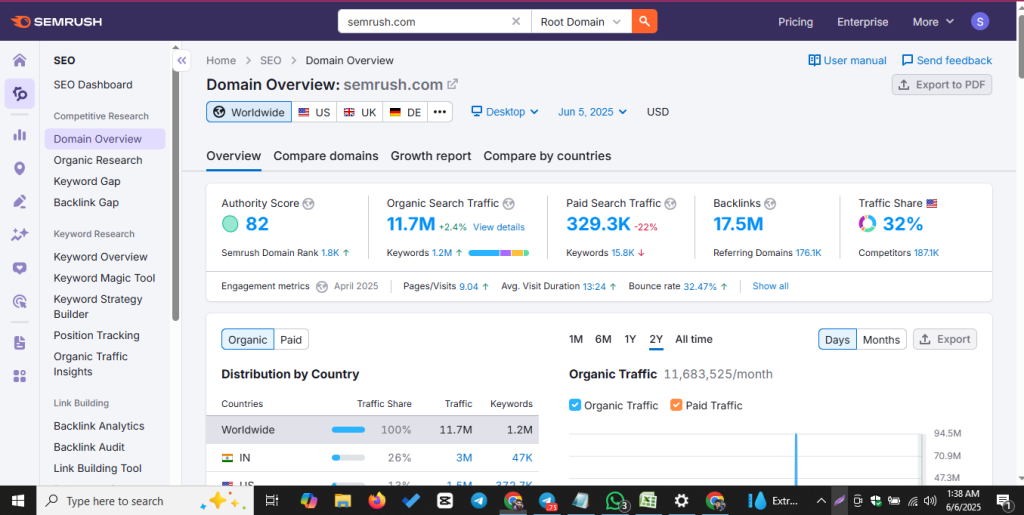Viewport: 1024px width, 515px height.
Task: Click the Export to PDF button
Action: [942, 84]
